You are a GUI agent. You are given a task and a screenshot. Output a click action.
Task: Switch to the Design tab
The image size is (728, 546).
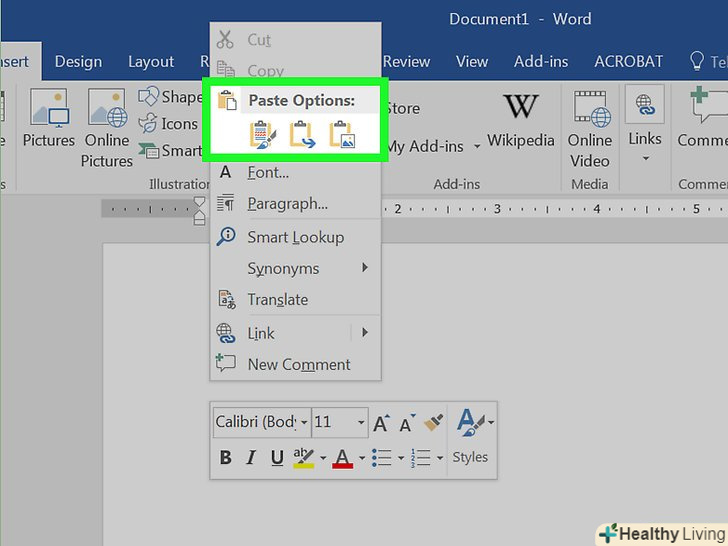(78, 61)
